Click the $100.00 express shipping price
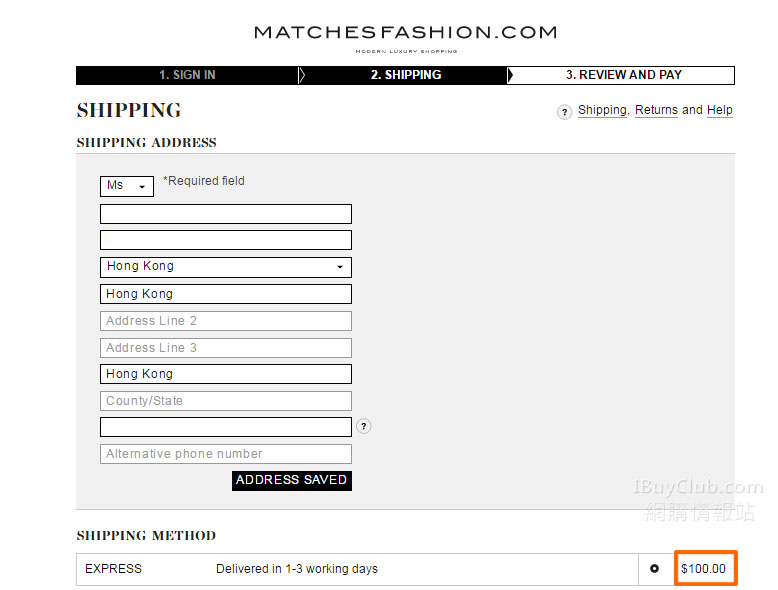 (x=703, y=569)
